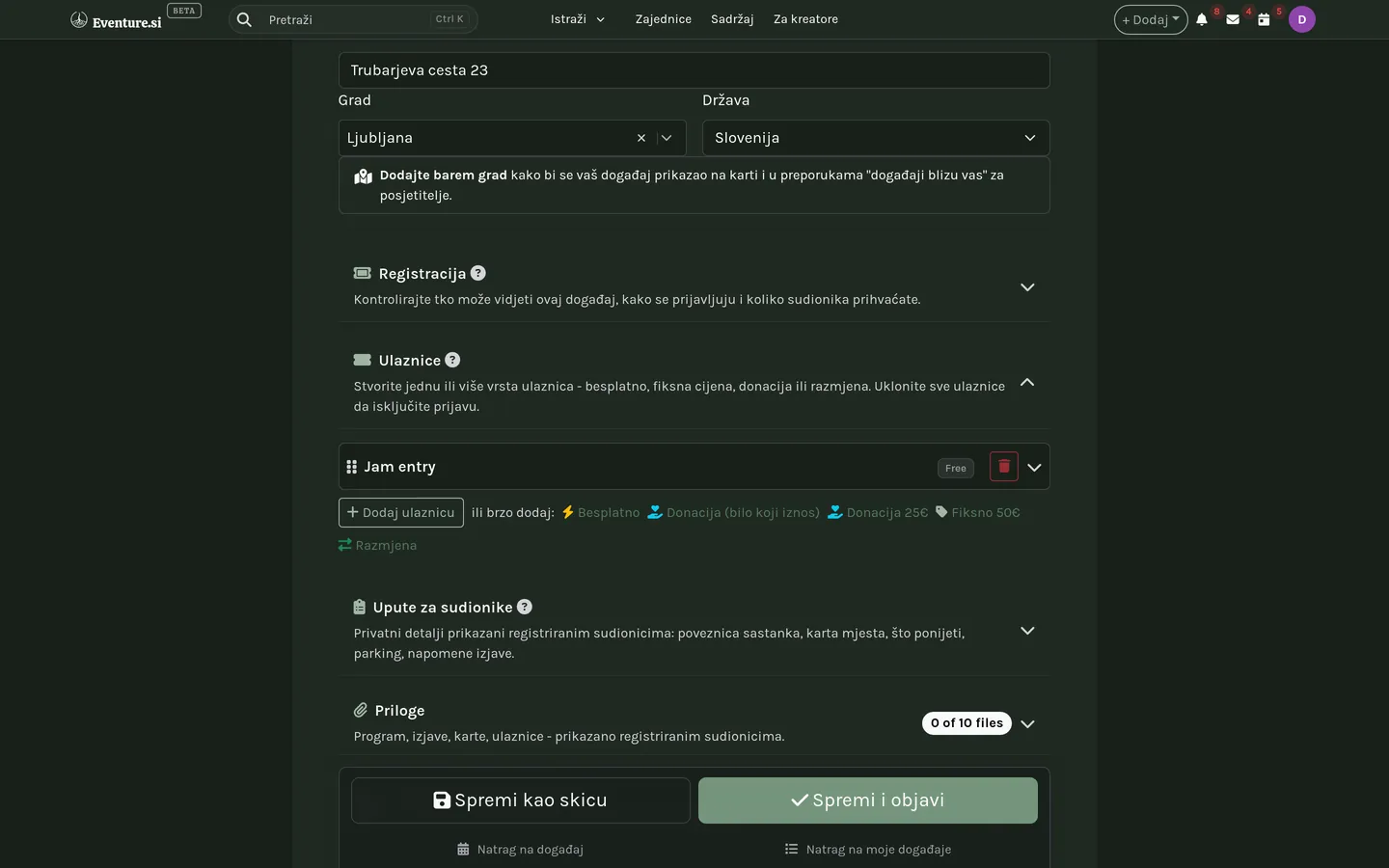Show help for Ulaznice
Screen dimensions: 1389x868
[x=452, y=360]
